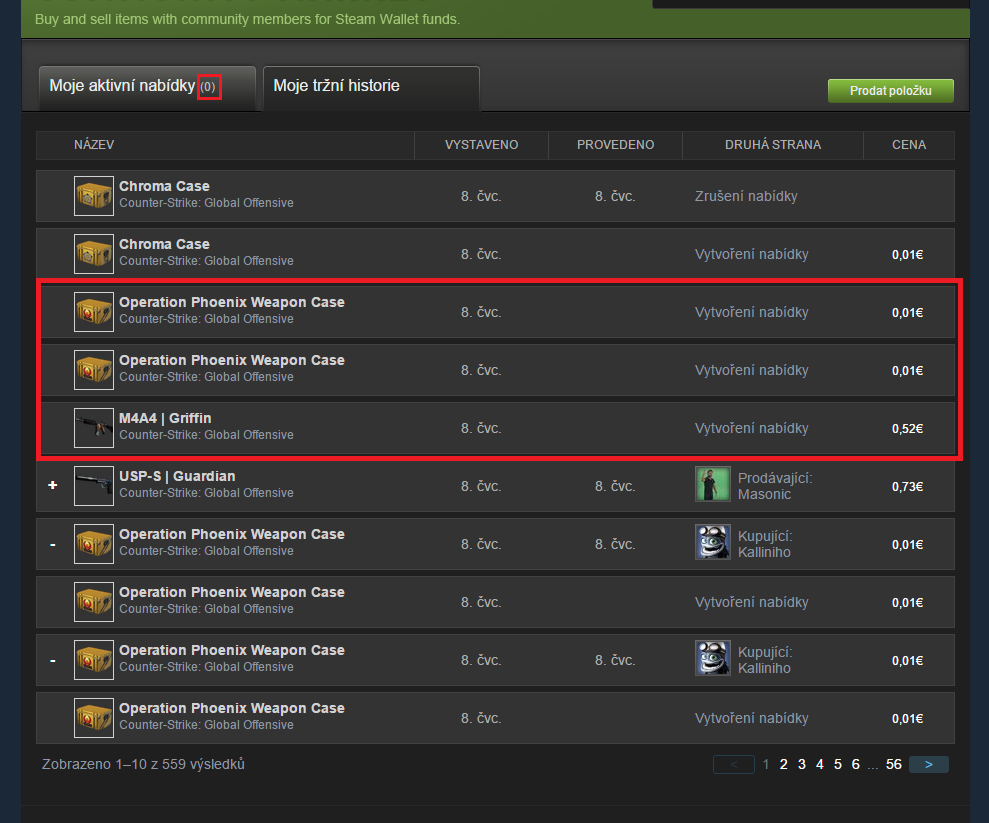The image size is (989, 823).
Task: Click Phoenix Case icon directly above M4A4 Griffin
Action: point(94,370)
